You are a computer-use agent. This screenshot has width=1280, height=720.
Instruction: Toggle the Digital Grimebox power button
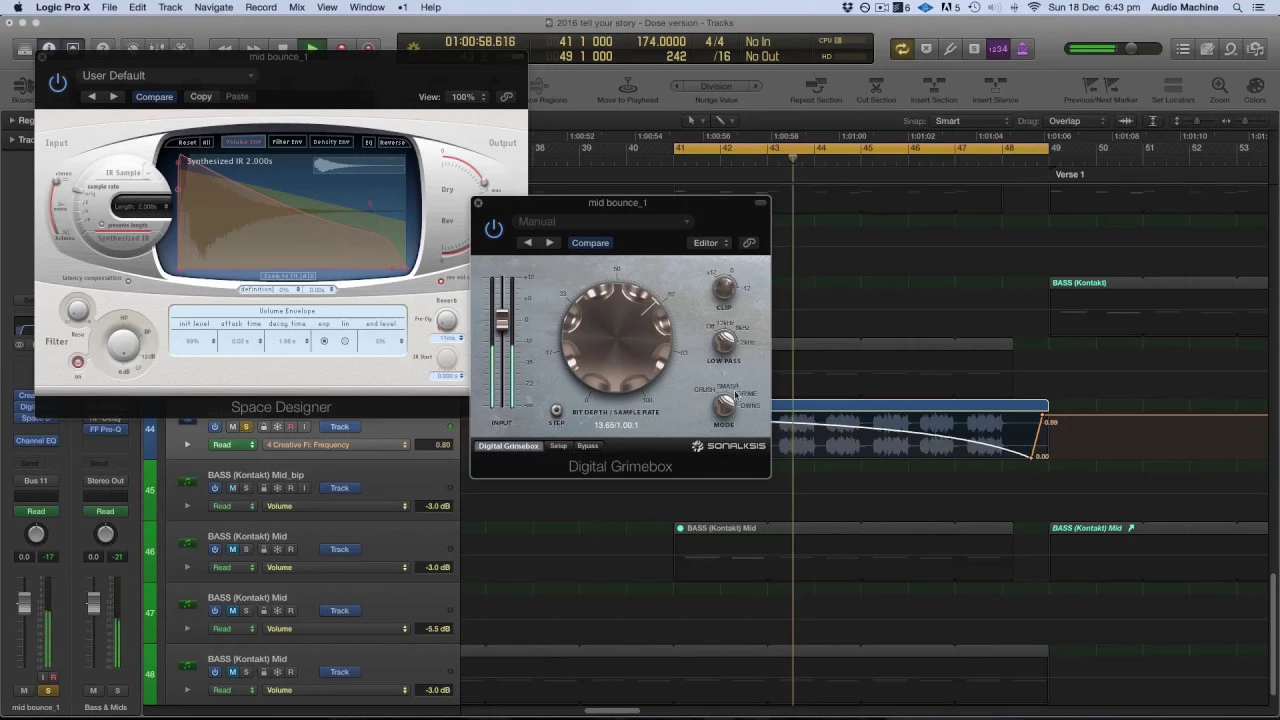494,229
